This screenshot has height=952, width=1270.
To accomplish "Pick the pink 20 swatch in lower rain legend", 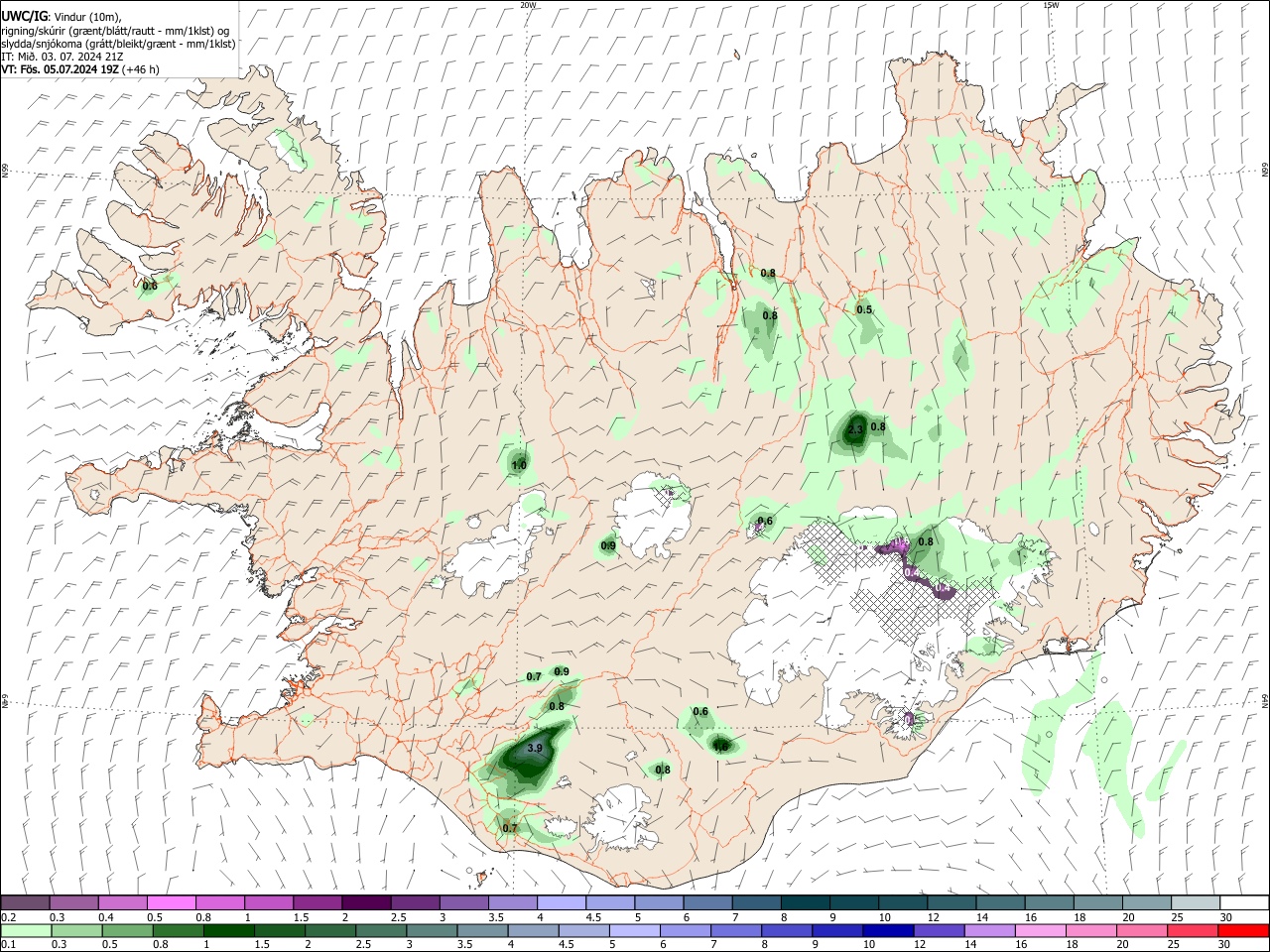I will pyautogui.click(x=1143, y=930).
